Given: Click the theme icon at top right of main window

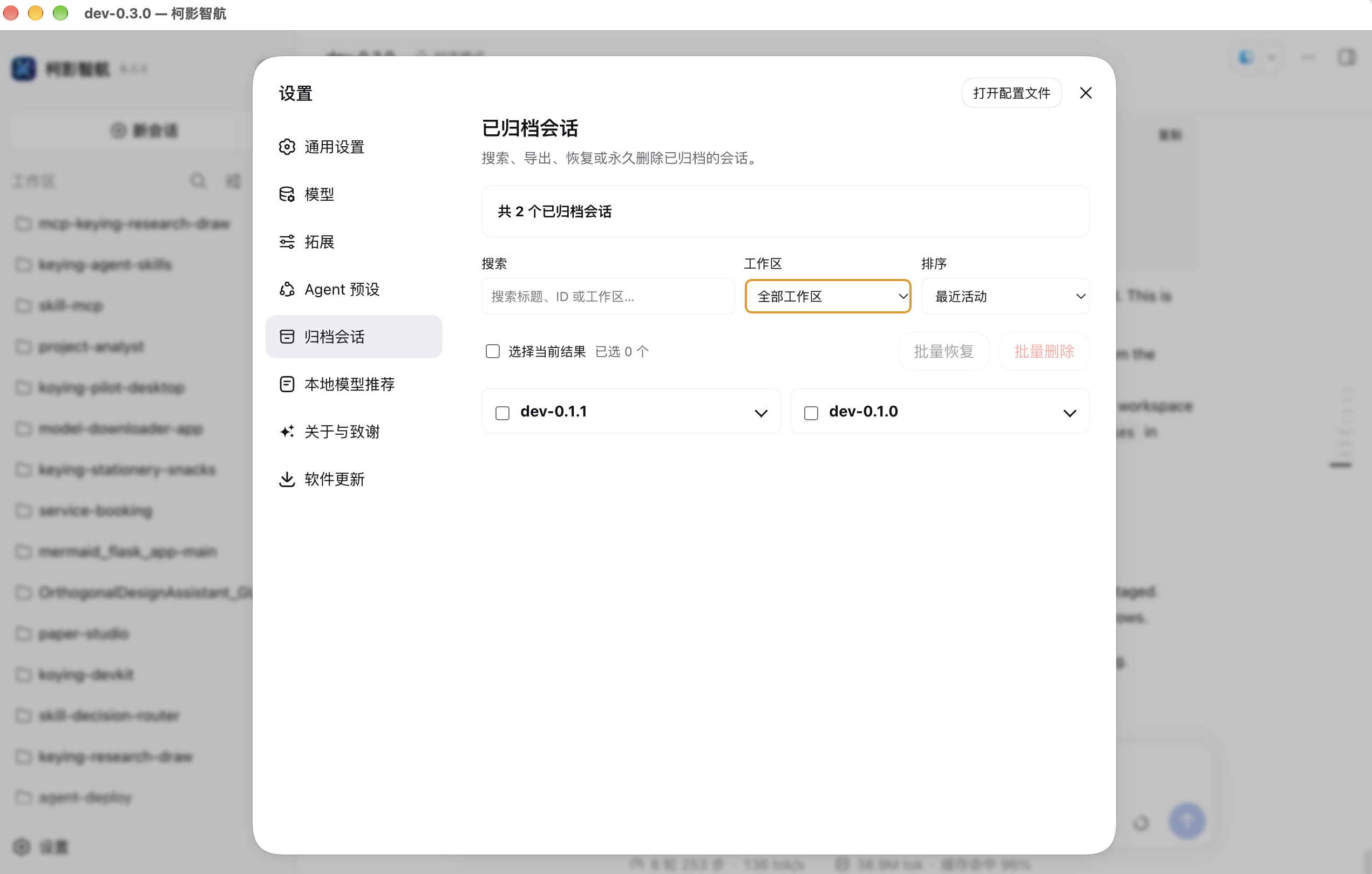Looking at the screenshot, I should tap(1246, 57).
